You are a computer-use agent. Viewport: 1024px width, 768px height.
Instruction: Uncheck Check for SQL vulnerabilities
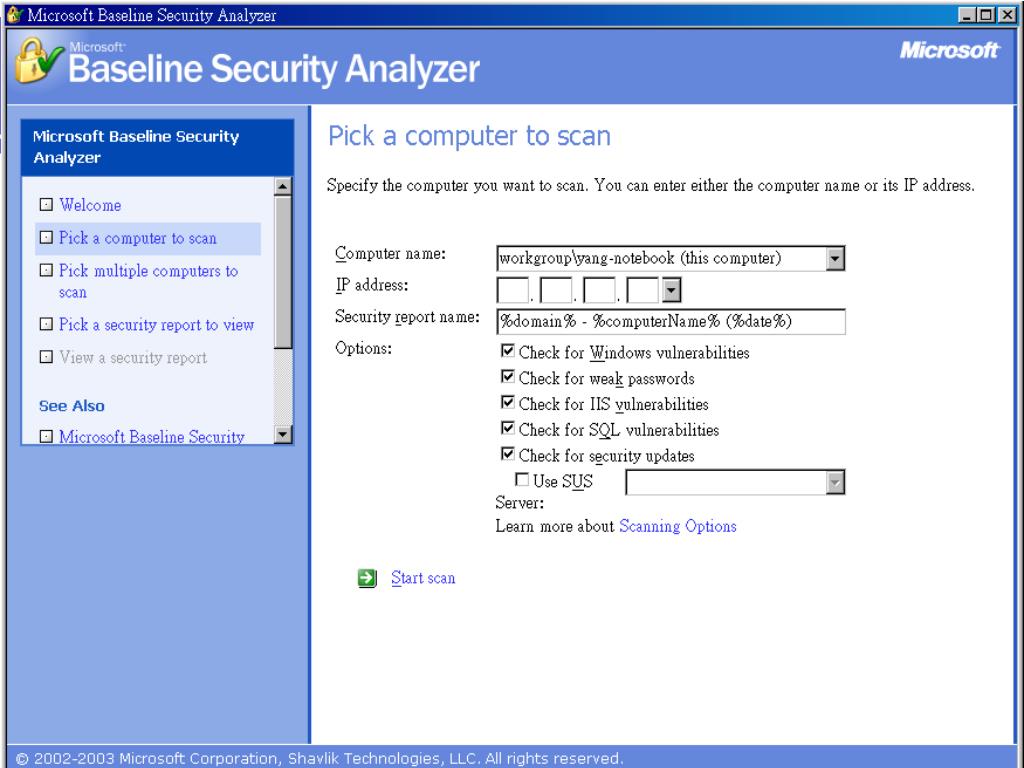[x=507, y=428]
